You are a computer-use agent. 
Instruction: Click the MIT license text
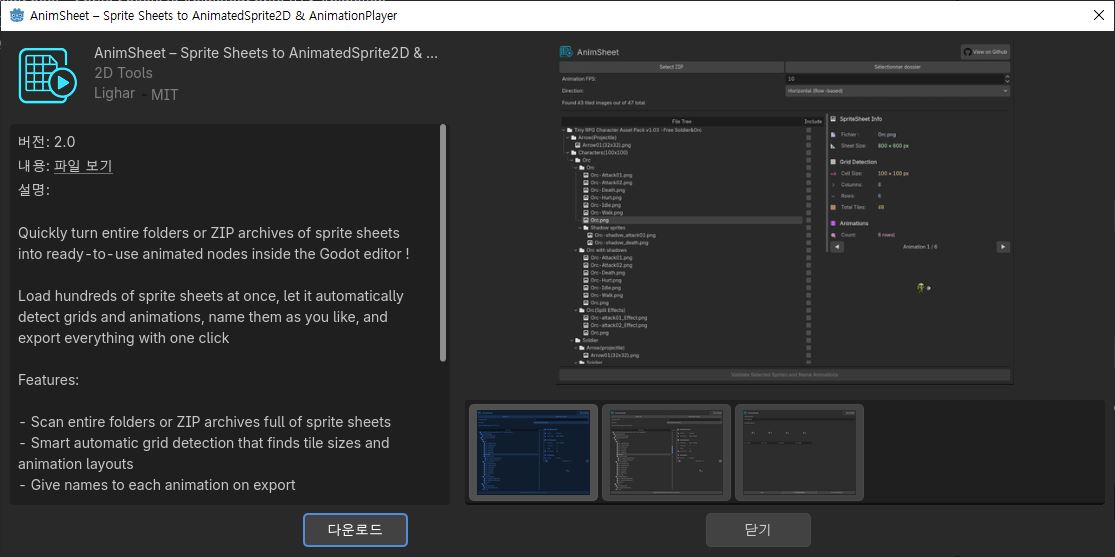164,94
